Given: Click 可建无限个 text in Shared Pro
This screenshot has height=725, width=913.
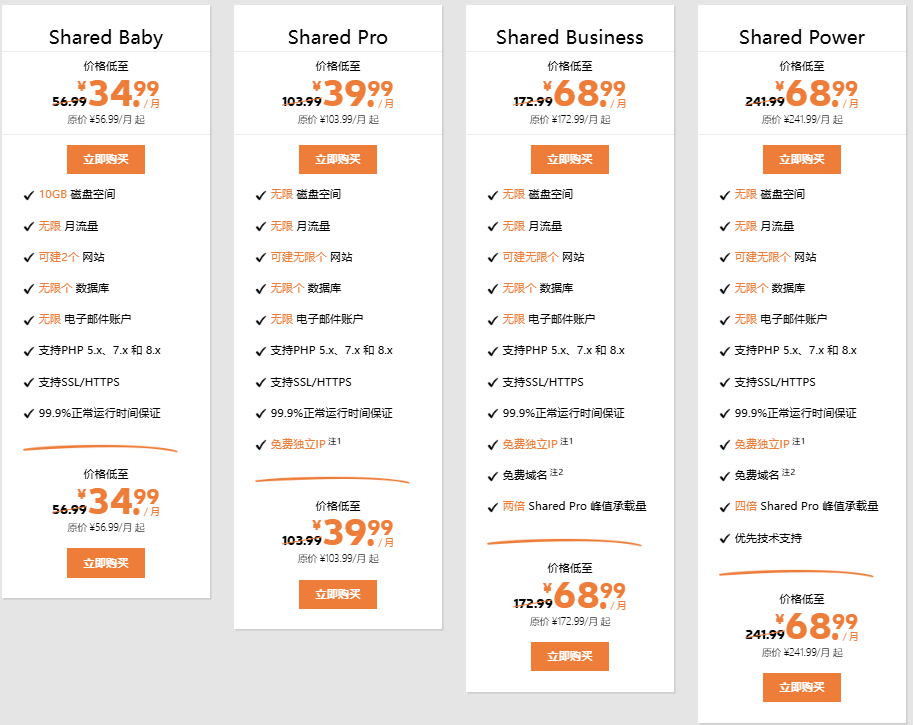Looking at the screenshot, I should [298, 258].
